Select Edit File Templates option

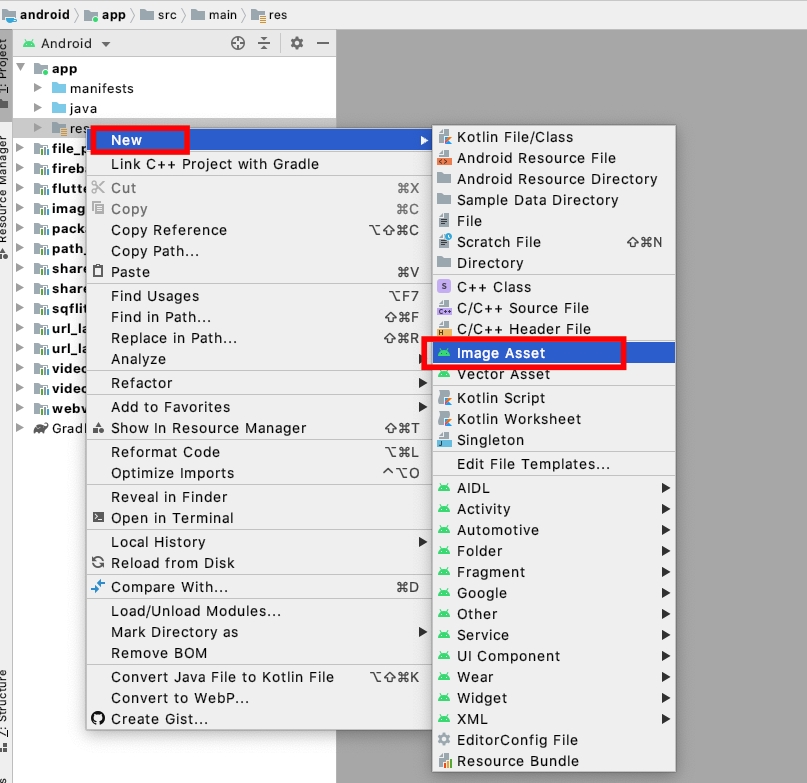[533, 464]
